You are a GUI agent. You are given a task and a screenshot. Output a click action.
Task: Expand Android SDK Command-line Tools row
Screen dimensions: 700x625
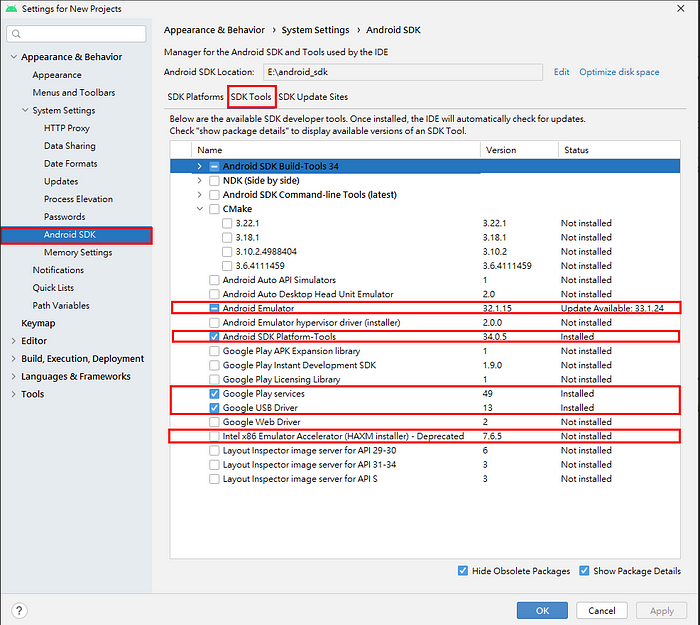tap(200, 195)
